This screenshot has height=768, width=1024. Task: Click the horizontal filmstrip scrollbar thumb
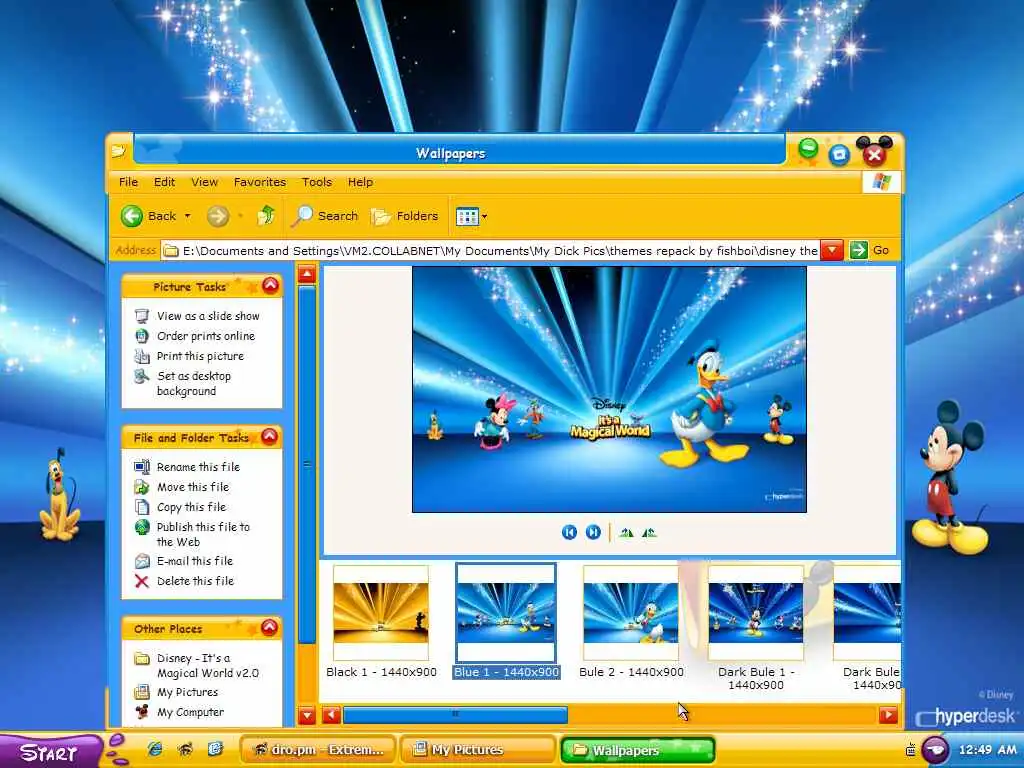pos(455,715)
